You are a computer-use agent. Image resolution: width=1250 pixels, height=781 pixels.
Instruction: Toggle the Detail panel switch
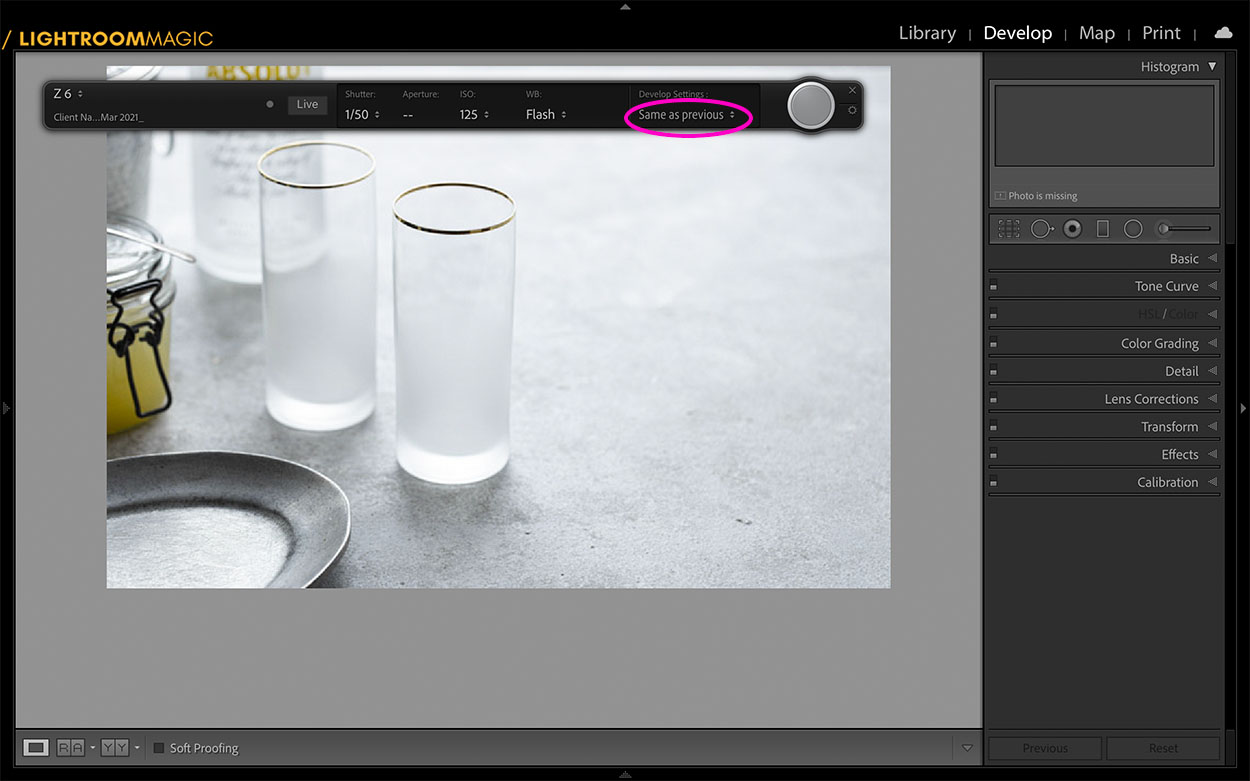(x=993, y=371)
